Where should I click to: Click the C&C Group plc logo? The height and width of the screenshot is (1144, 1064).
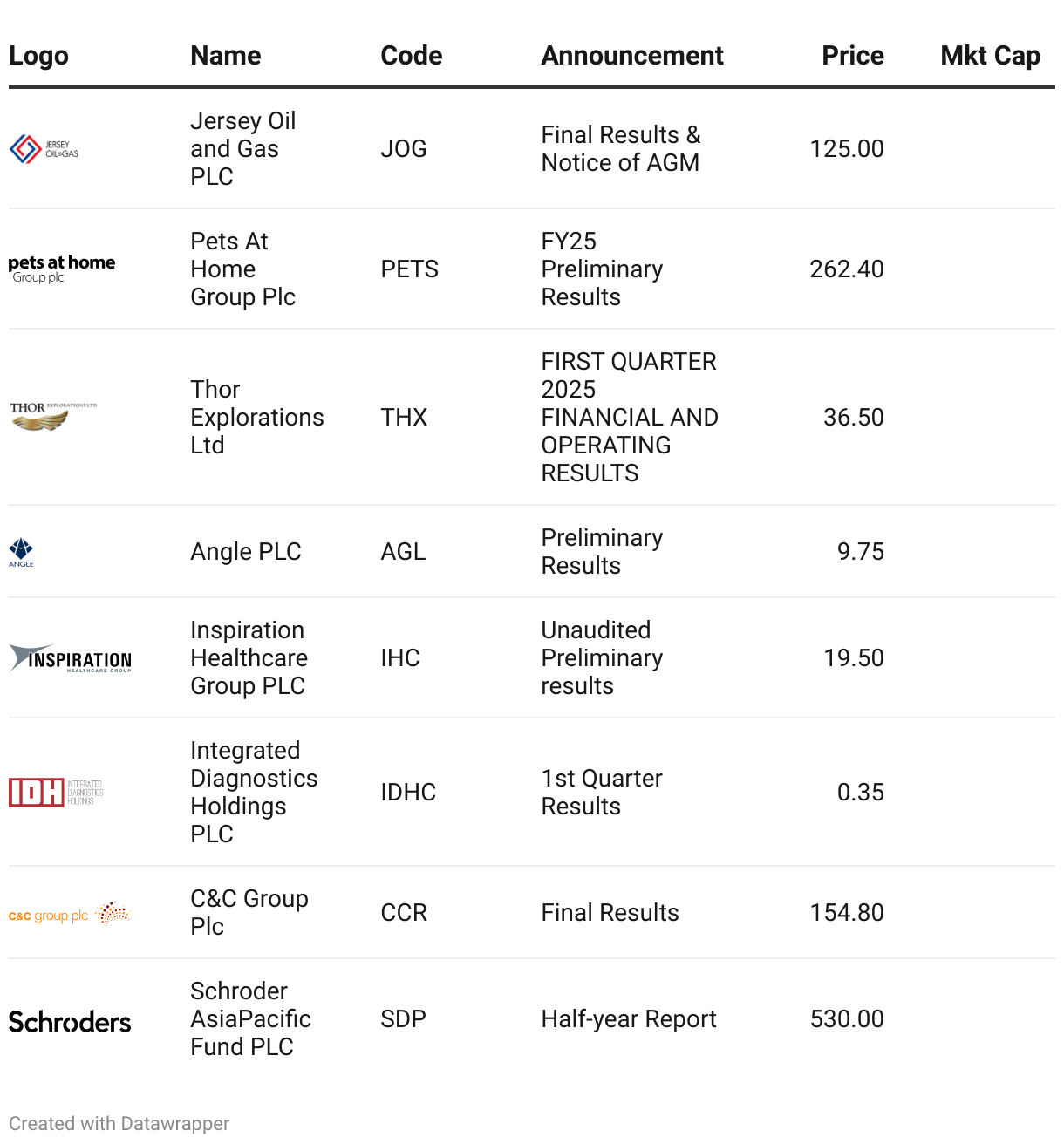coord(69,914)
